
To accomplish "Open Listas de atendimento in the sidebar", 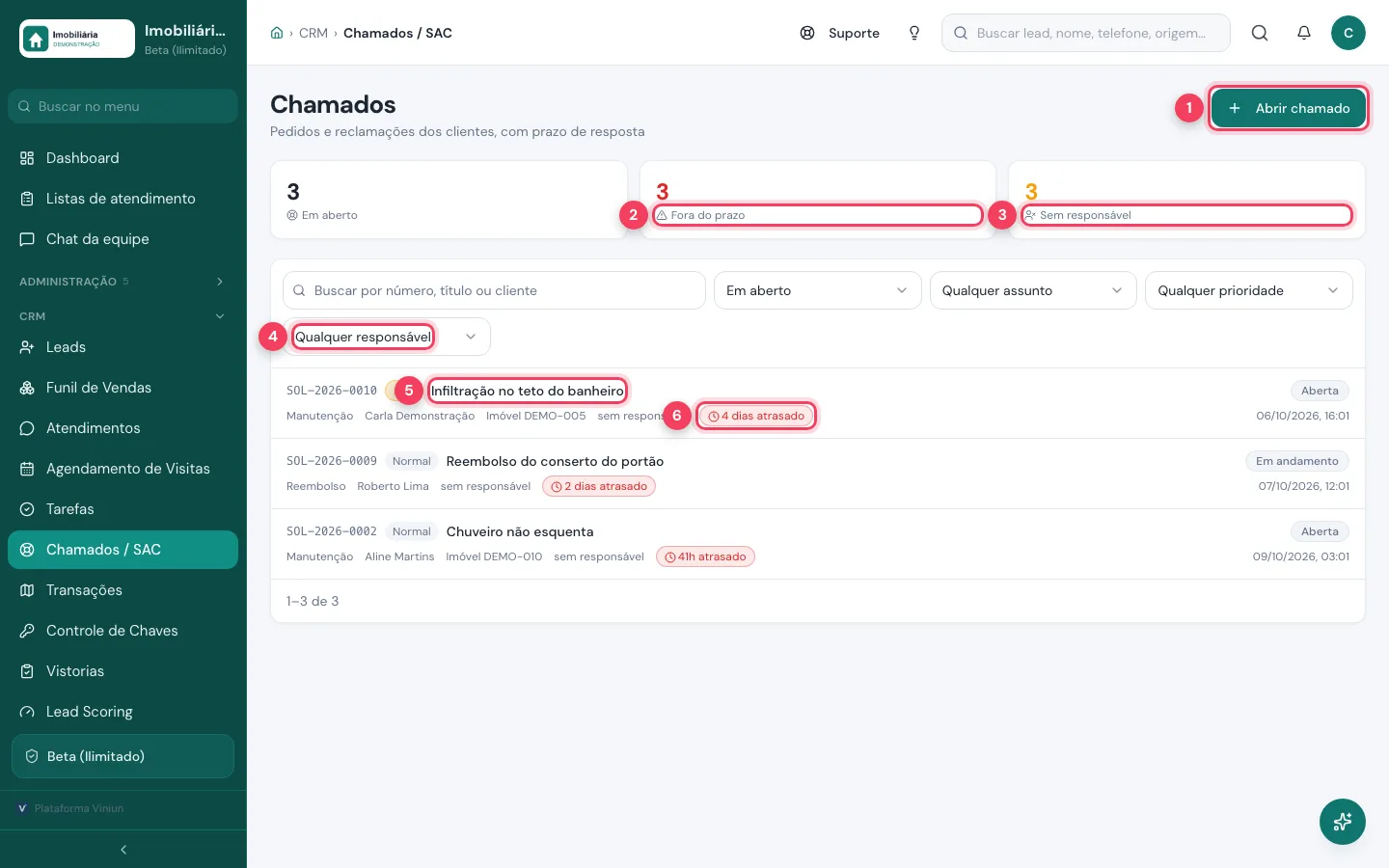I will 123,199.
